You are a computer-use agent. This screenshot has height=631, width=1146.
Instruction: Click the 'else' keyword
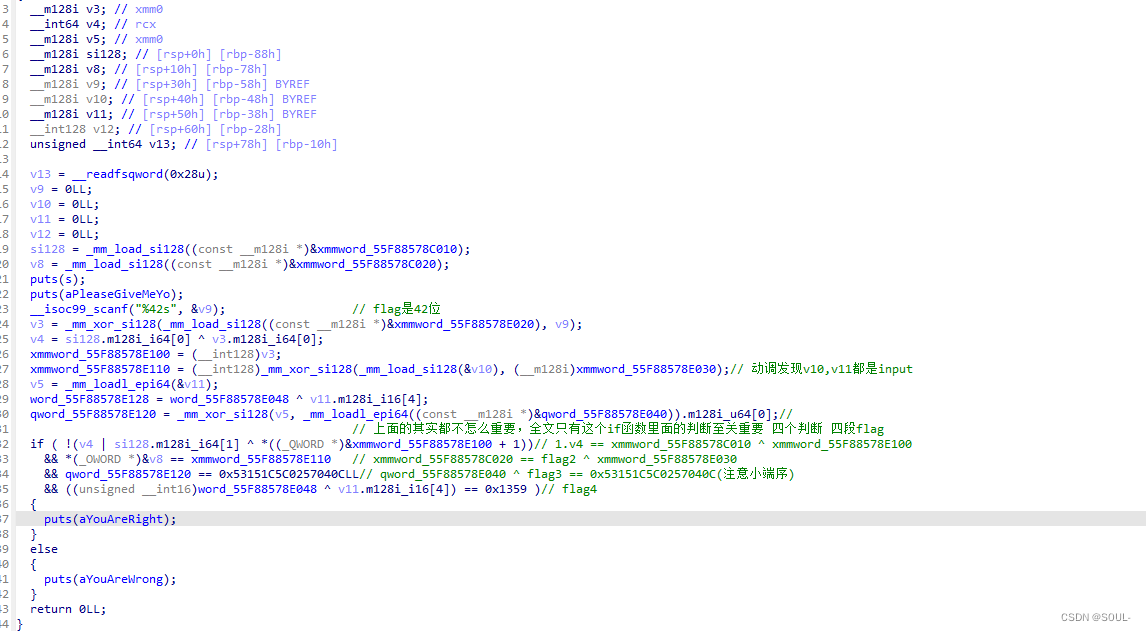coord(44,549)
